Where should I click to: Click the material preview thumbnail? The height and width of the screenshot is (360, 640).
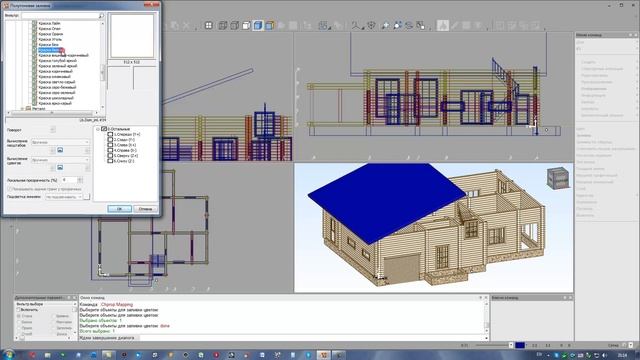132,36
